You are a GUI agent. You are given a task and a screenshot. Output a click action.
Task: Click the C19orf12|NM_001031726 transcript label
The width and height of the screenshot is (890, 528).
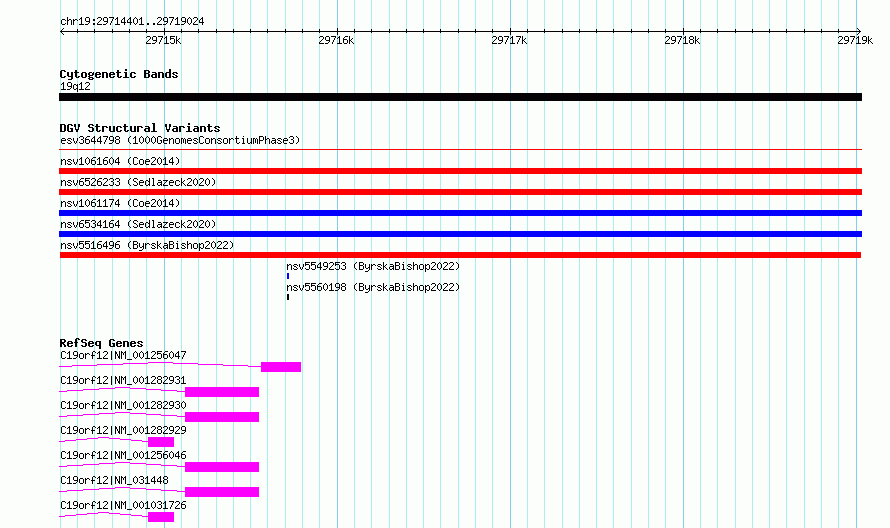pos(123,505)
